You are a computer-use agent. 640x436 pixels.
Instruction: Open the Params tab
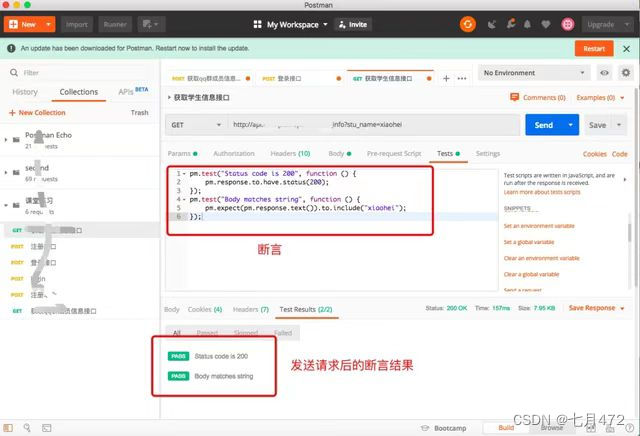pos(182,153)
